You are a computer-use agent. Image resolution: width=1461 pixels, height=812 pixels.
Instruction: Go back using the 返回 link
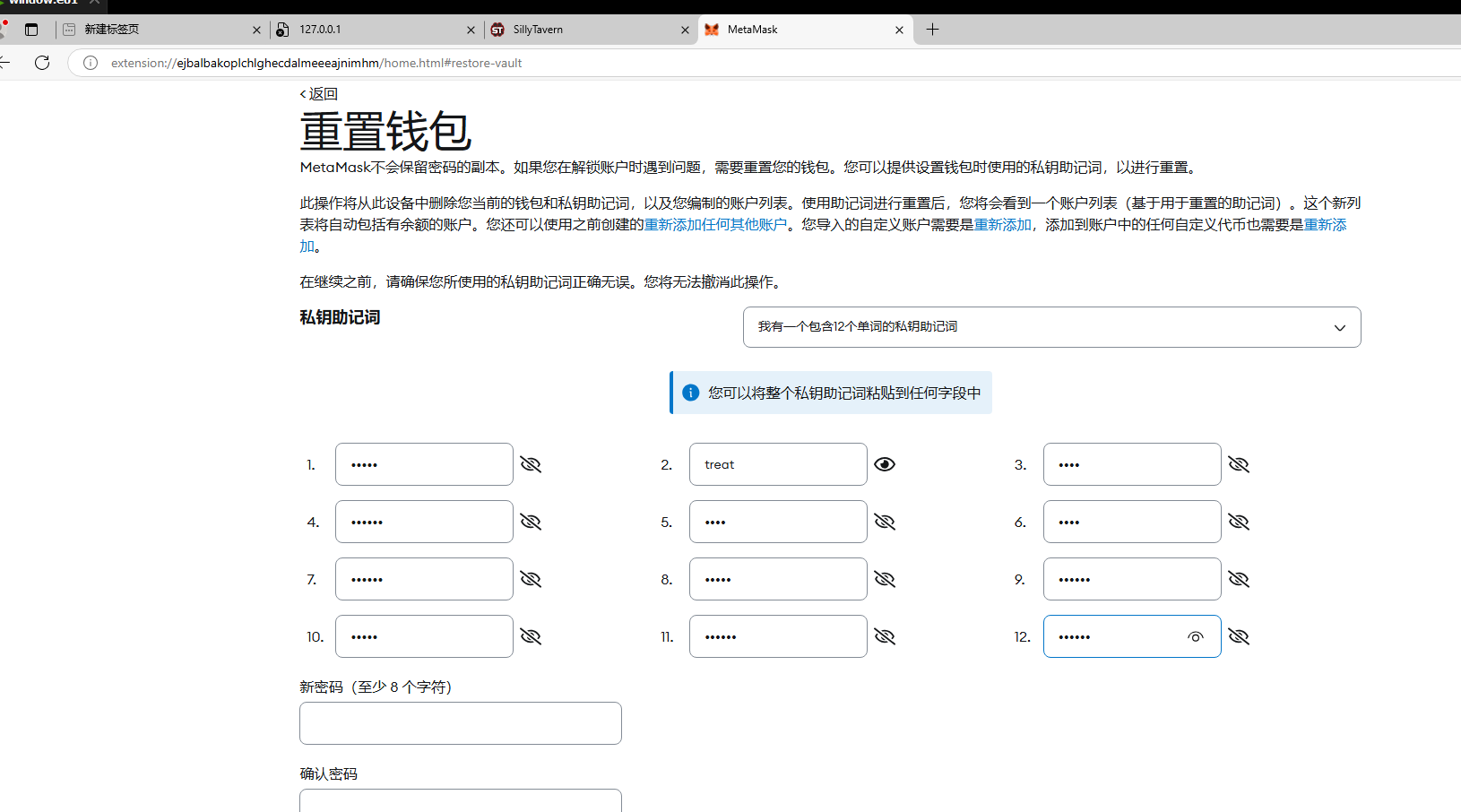tap(318, 94)
